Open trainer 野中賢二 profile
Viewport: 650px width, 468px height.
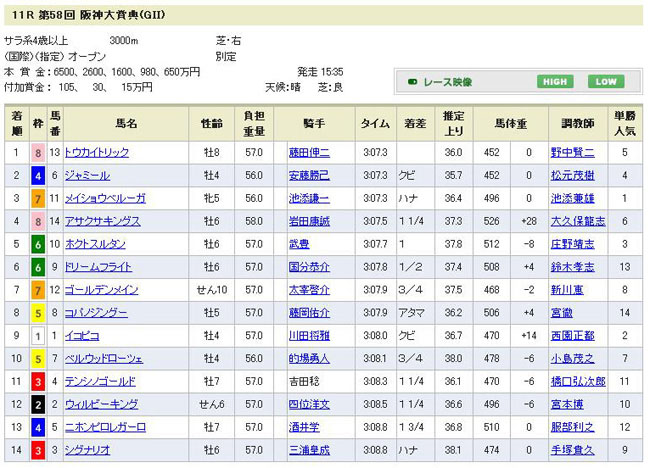[x=574, y=153]
